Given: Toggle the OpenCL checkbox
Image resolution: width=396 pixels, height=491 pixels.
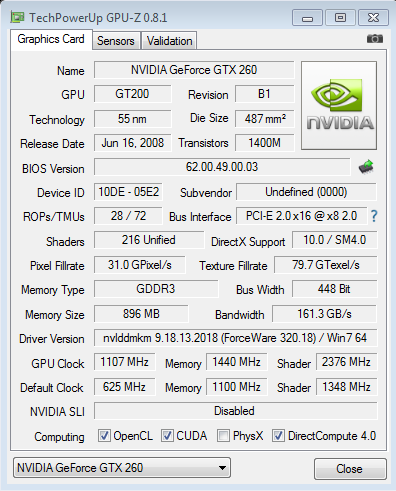Looking at the screenshot, I should pos(104,436).
